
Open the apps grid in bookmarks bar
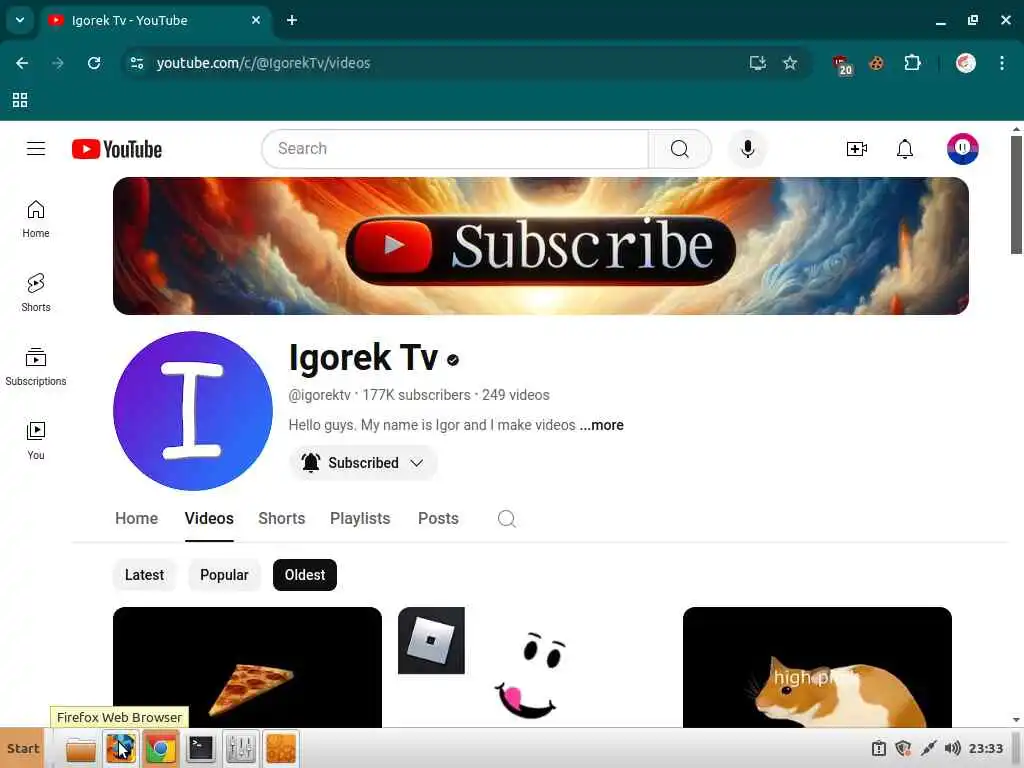20,100
